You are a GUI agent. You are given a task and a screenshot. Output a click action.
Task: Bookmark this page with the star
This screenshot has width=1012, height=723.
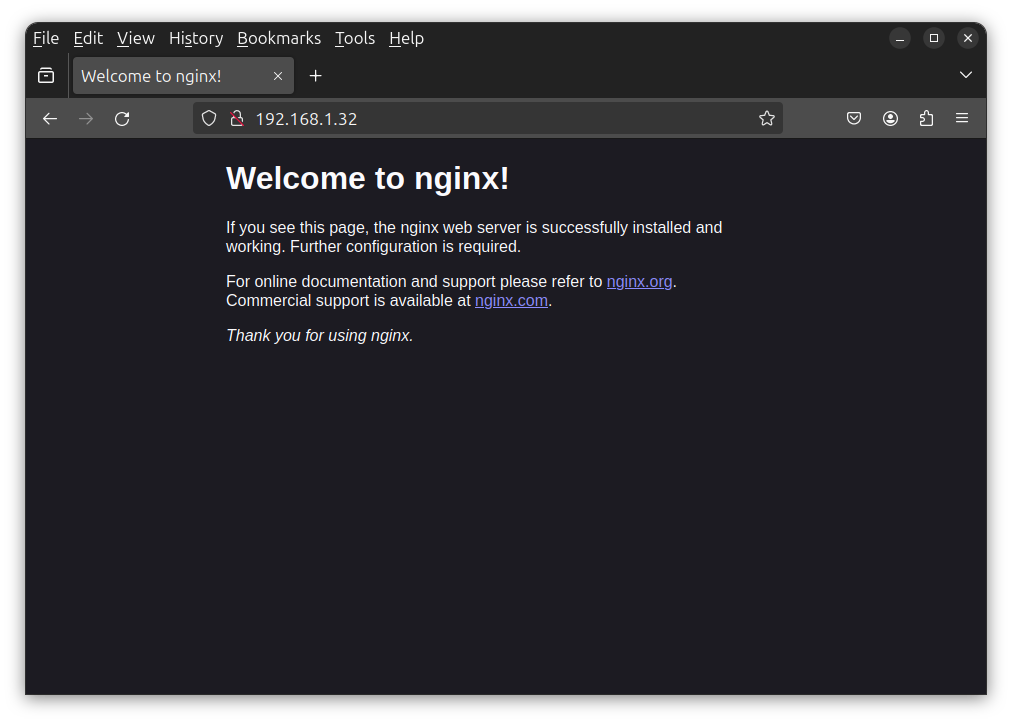(x=766, y=118)
